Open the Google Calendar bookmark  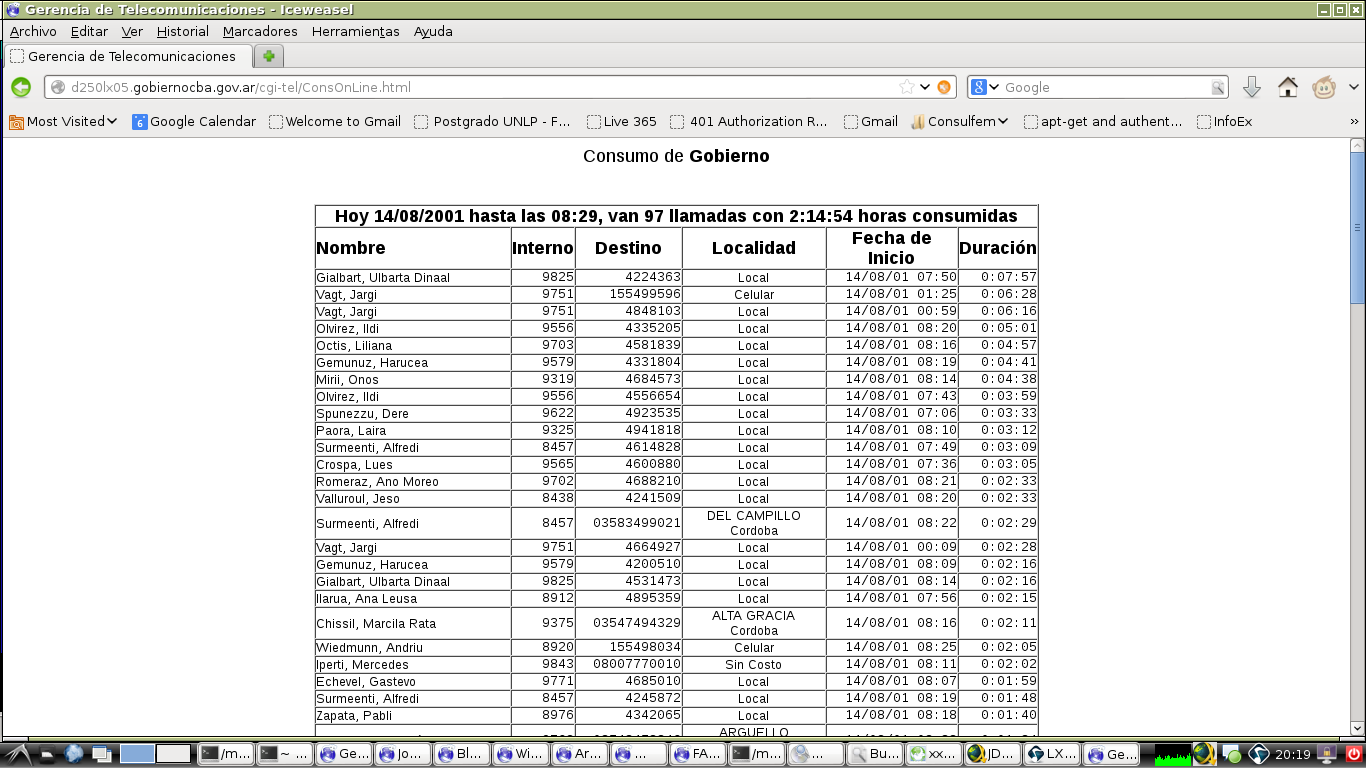pyautogui.click(x=194, y=121)
